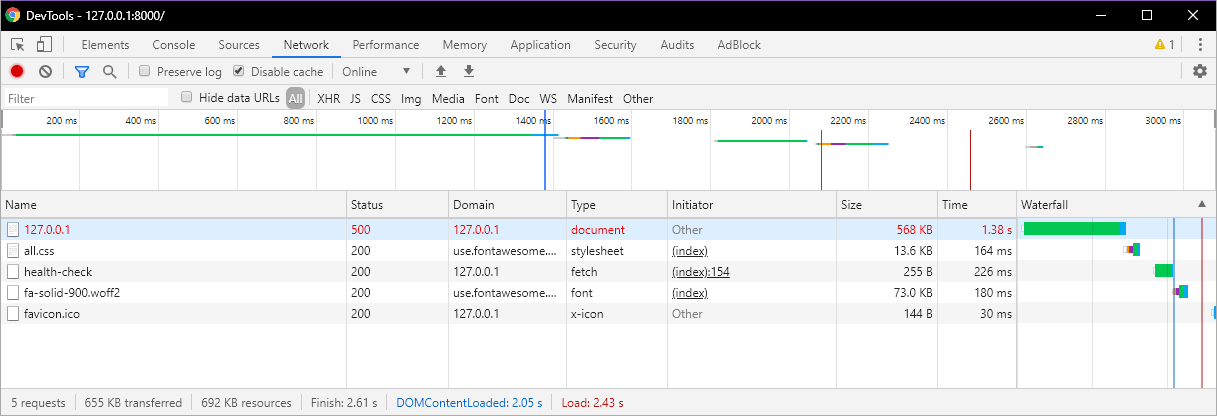Click into the Filter text field

pos(86,98)
